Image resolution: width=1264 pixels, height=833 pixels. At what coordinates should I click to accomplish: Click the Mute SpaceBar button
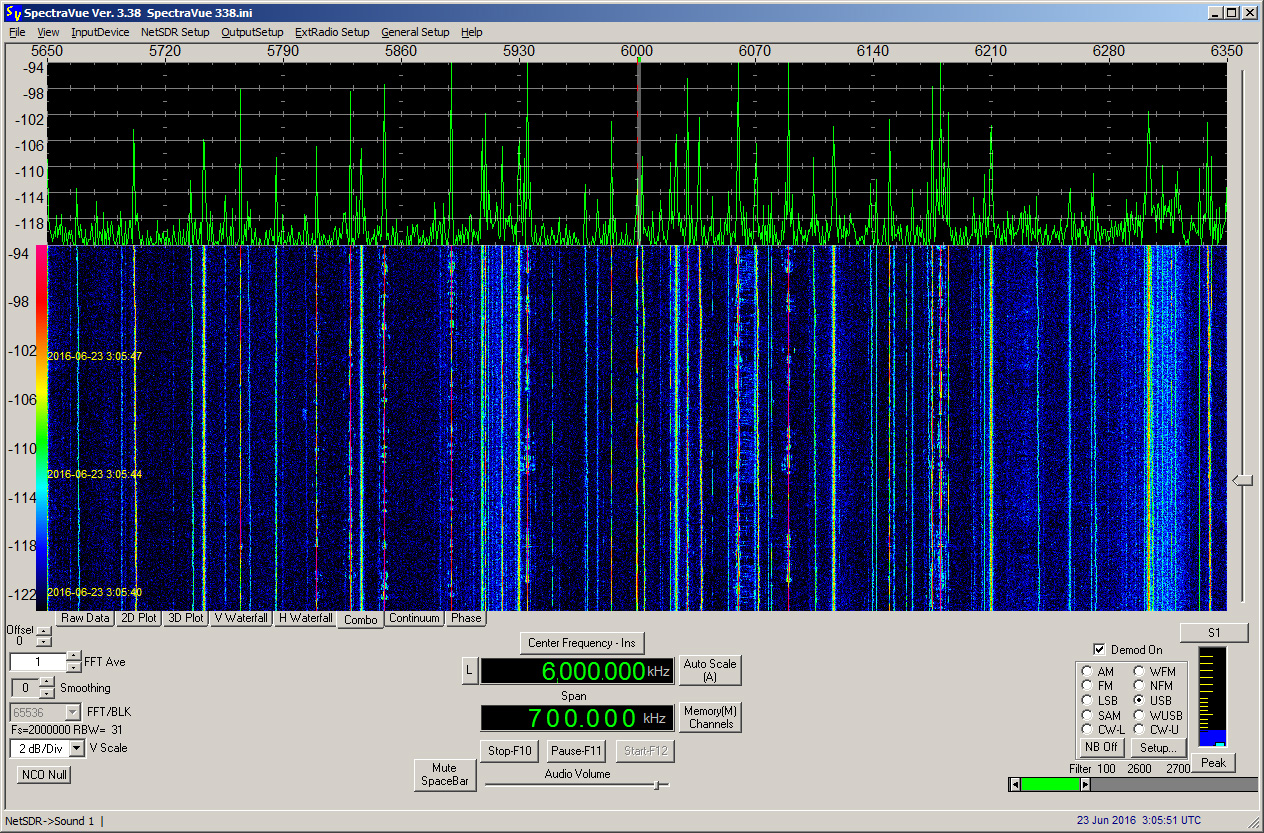pyautogui.click(x=445, y=775)
